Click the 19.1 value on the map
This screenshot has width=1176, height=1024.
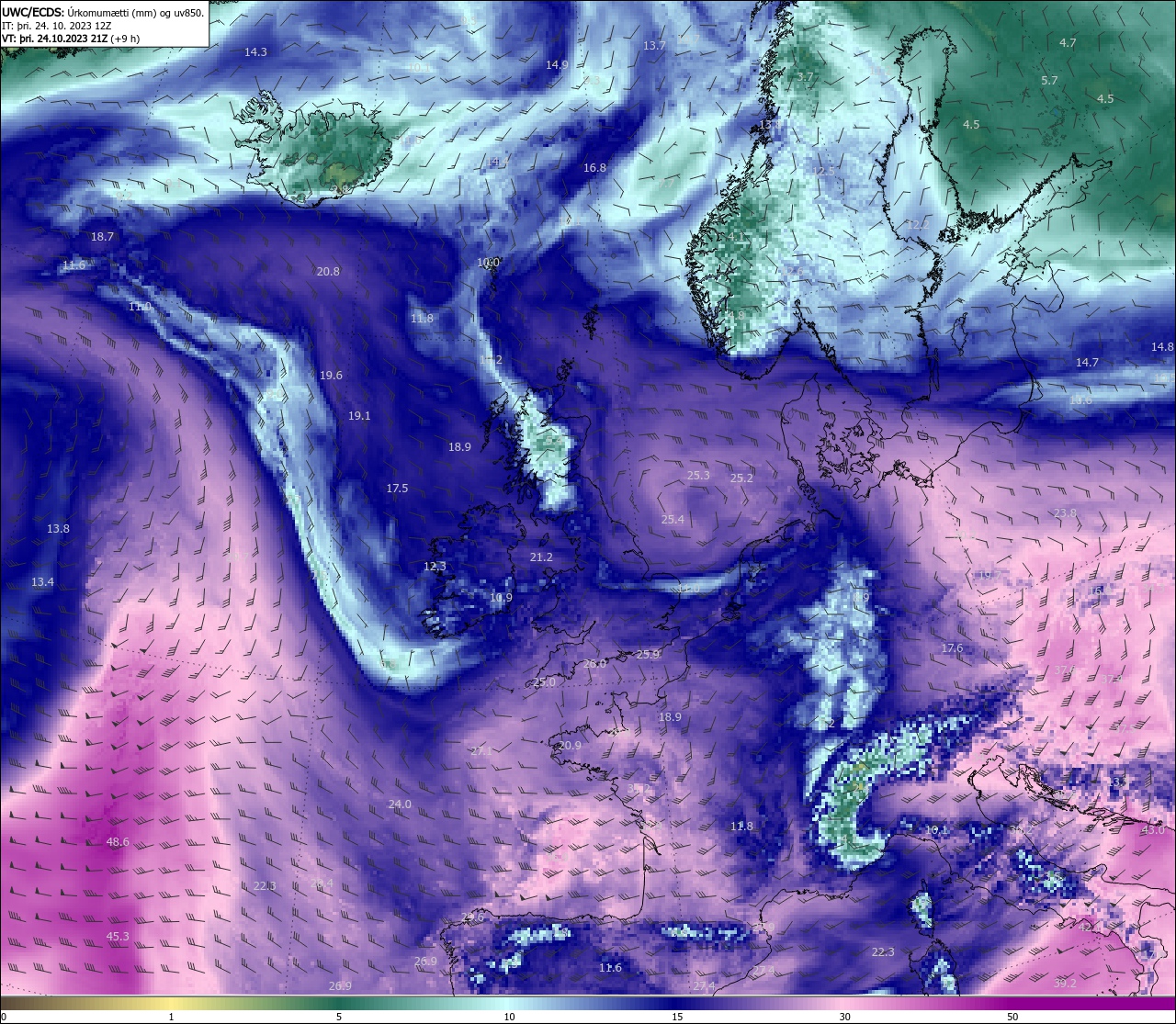tap(359, 416)
